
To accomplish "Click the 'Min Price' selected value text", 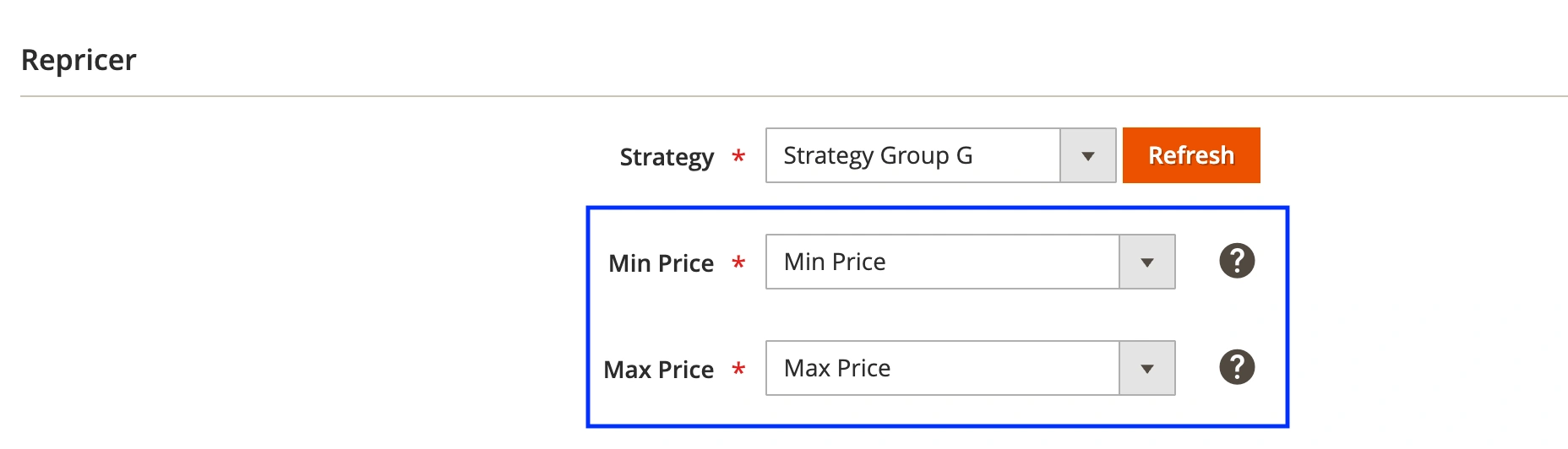I will 835,262.
